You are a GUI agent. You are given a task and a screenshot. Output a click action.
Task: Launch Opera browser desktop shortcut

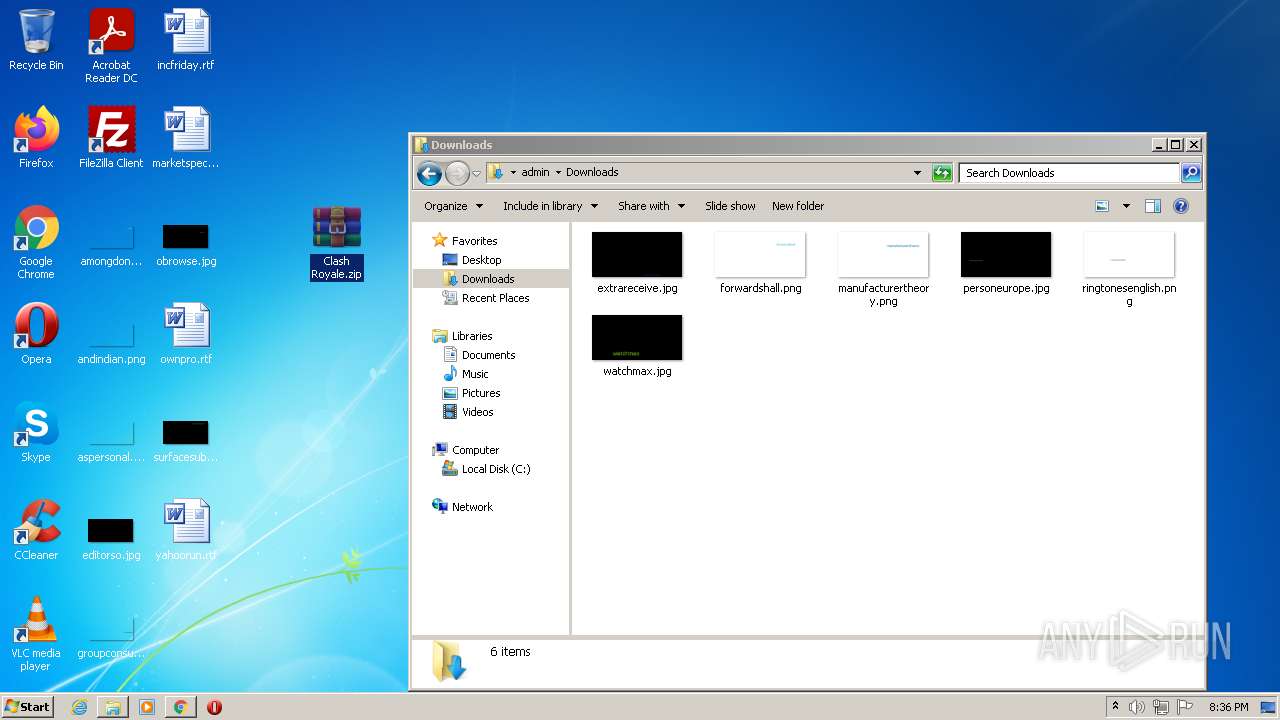click(x=36, y=333)
